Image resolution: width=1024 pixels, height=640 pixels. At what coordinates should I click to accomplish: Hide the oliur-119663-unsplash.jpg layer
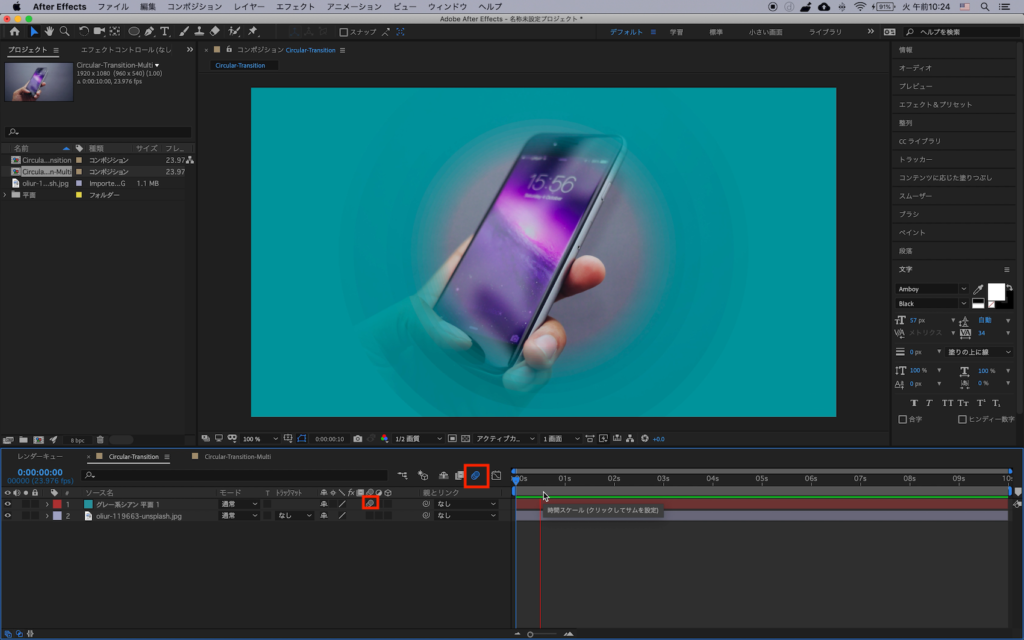(8, 516)
